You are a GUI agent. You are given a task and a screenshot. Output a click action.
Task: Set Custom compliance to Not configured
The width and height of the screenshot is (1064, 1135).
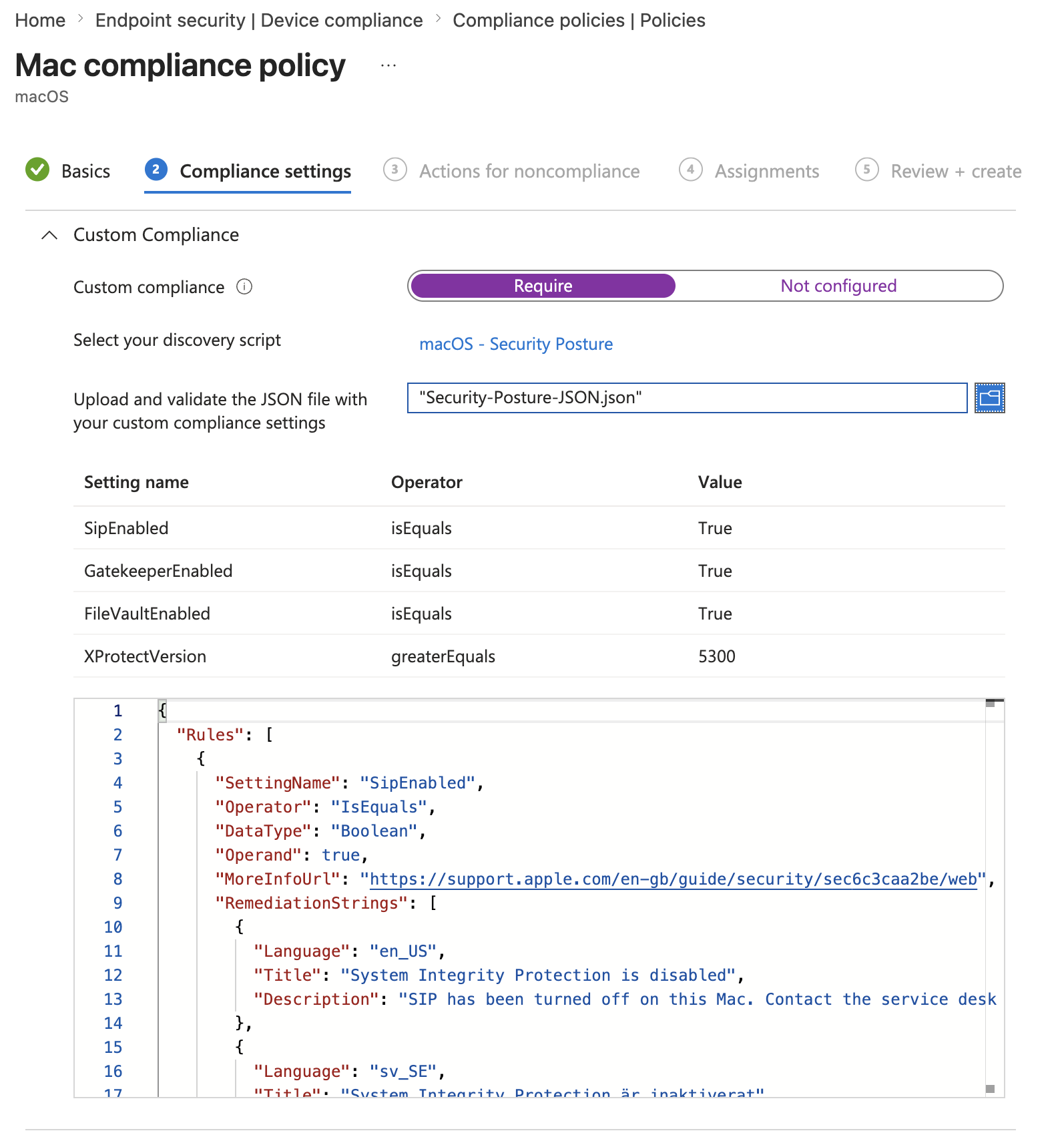point(838,286)
